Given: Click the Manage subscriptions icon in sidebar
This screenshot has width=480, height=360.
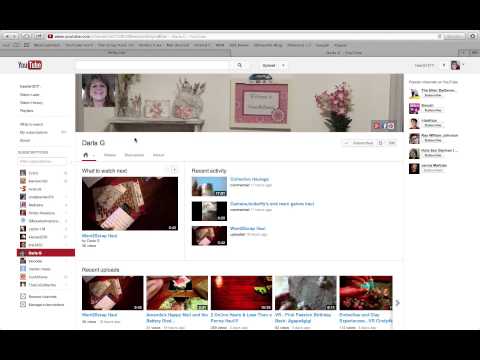Looking at the screenshot, I should (23, 304).
